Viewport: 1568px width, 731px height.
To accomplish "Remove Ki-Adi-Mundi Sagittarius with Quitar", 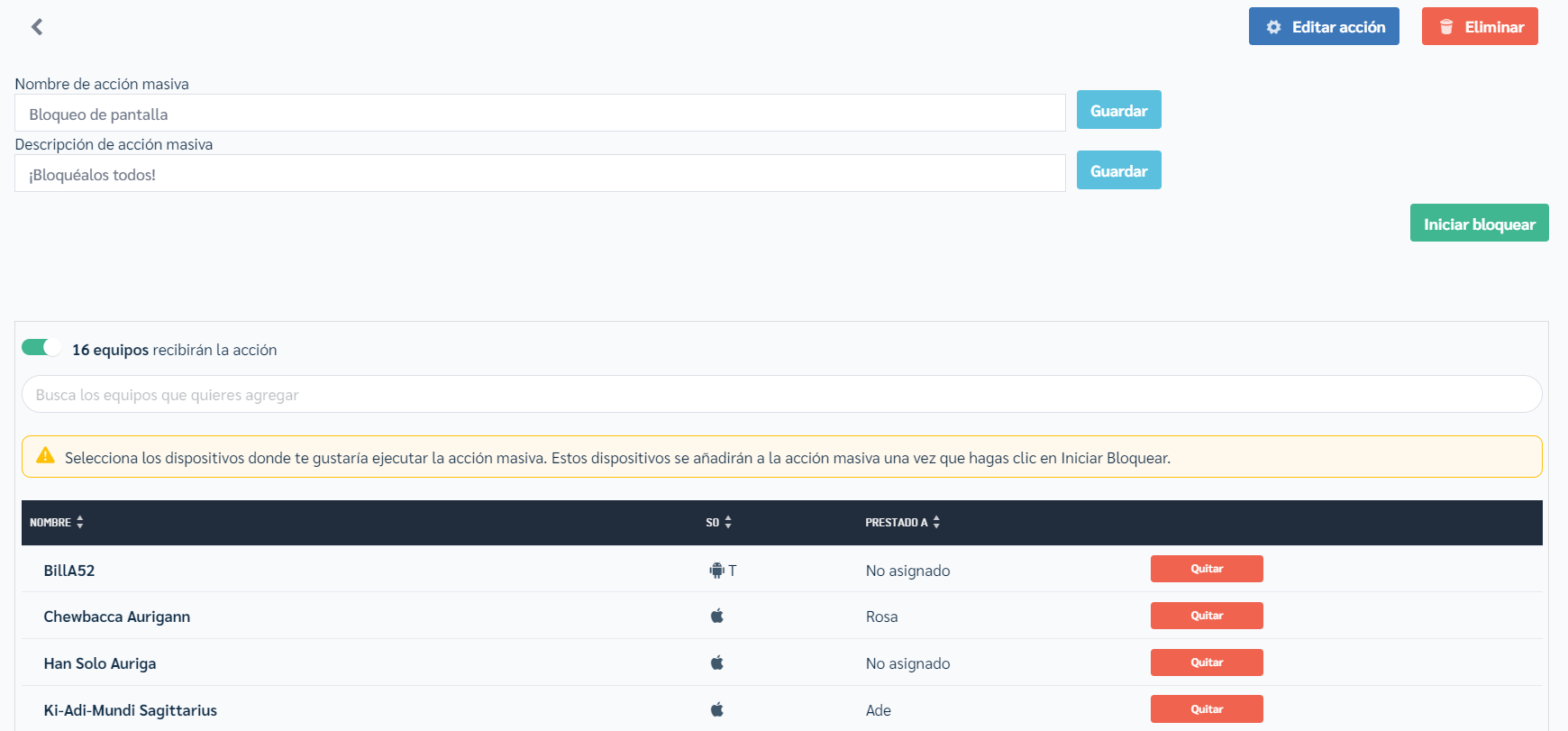I will pos(1207,709).
